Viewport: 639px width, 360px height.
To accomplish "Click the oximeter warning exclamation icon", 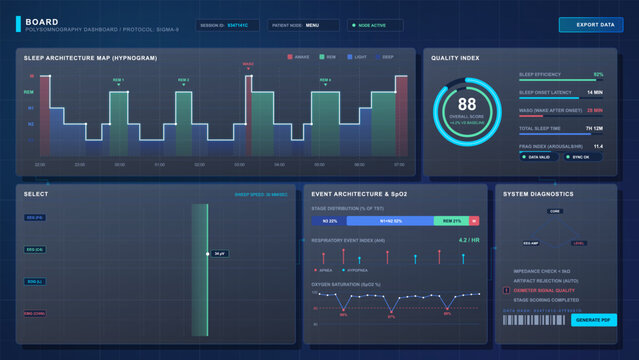I will pos(506,290).
